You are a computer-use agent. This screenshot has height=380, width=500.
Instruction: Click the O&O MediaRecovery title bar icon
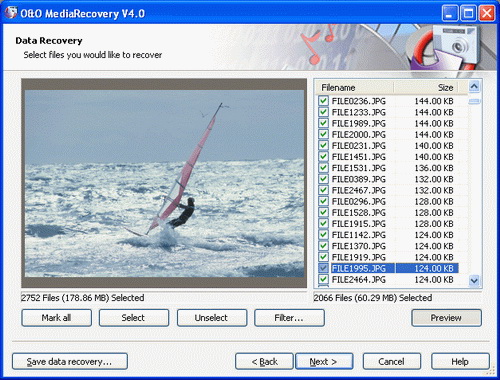(x=10, y=13)
